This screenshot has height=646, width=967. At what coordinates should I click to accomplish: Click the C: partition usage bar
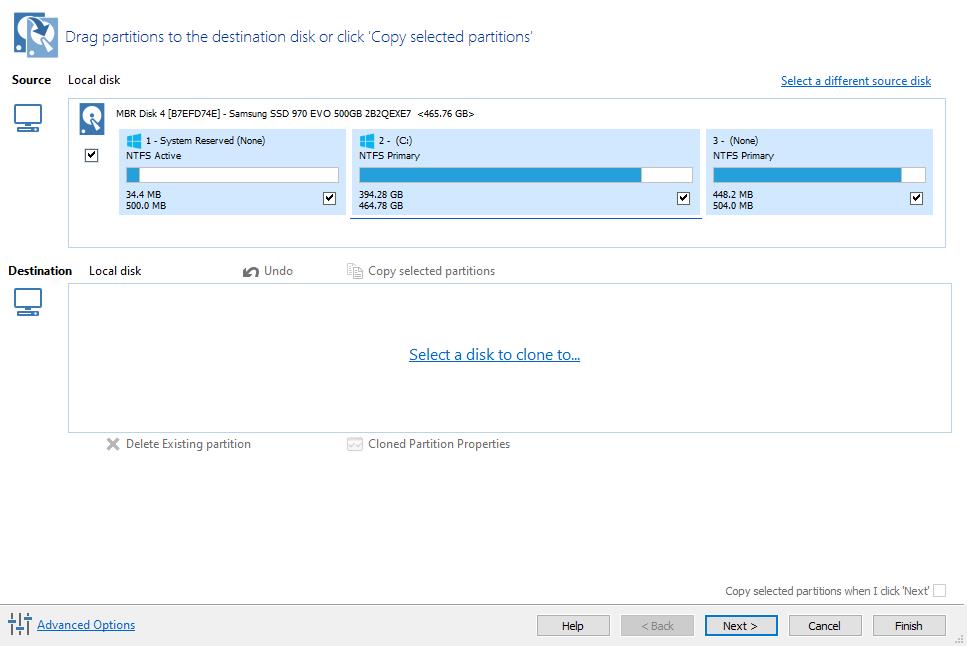[x=525, y=175]
